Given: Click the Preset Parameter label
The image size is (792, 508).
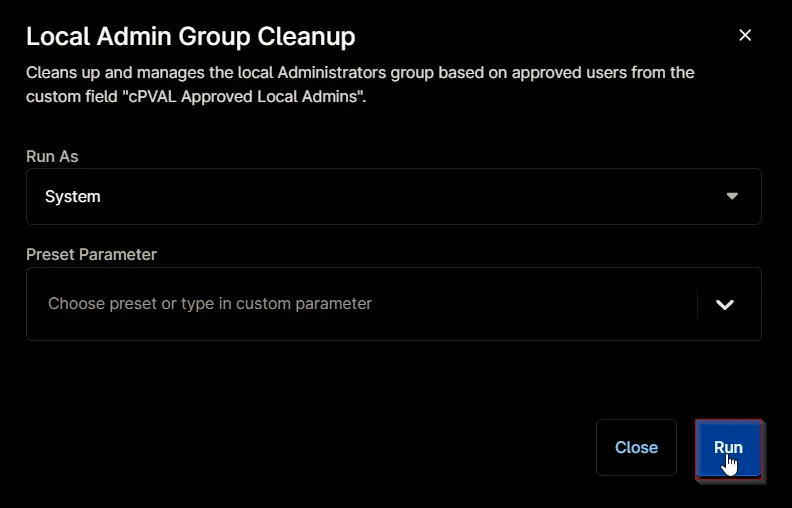Looking at the screenshot, I should [x=91, y=255].
